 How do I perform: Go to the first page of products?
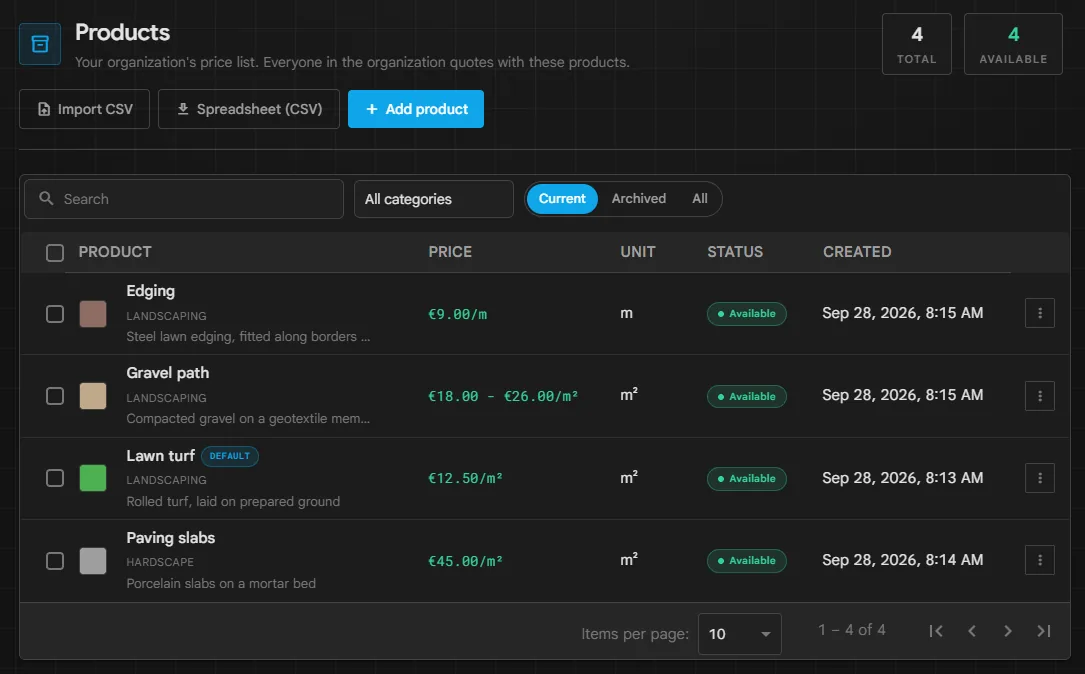tap(936, 631)
